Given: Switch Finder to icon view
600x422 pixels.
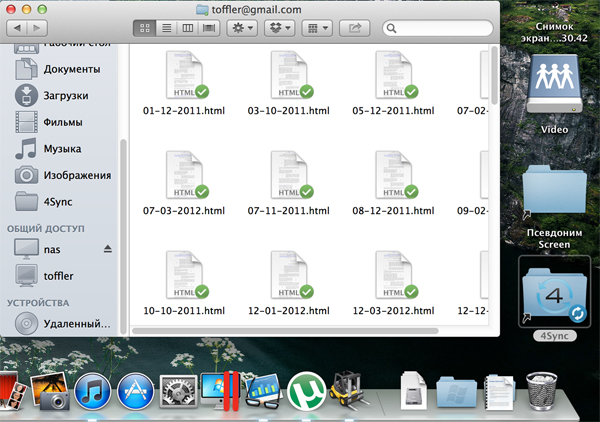Looking at the screenshot, I should point(143,31).
